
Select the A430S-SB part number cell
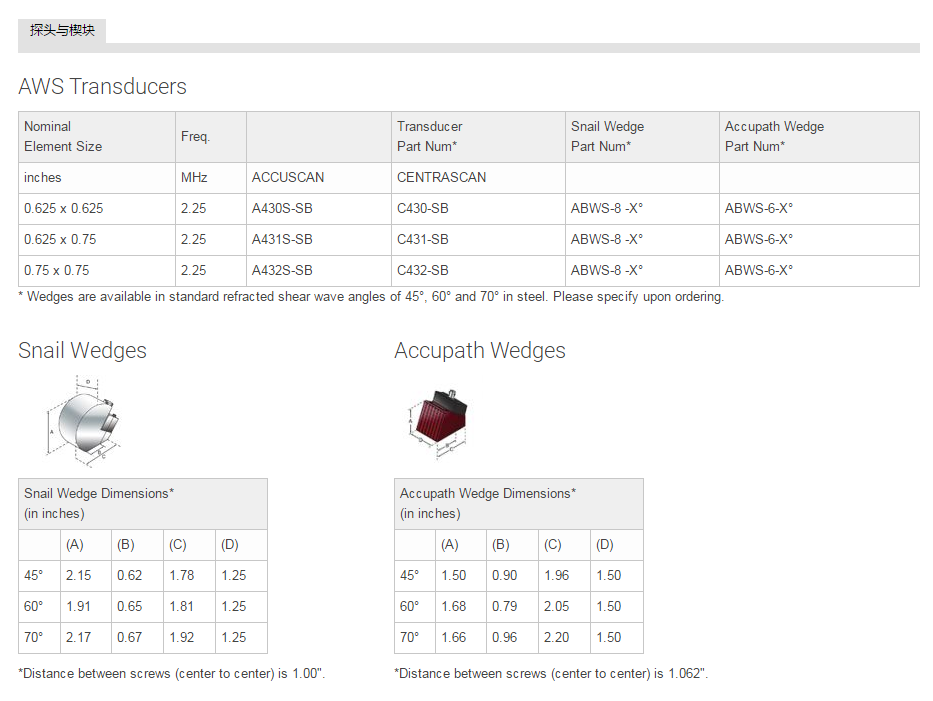pos(282,209)
